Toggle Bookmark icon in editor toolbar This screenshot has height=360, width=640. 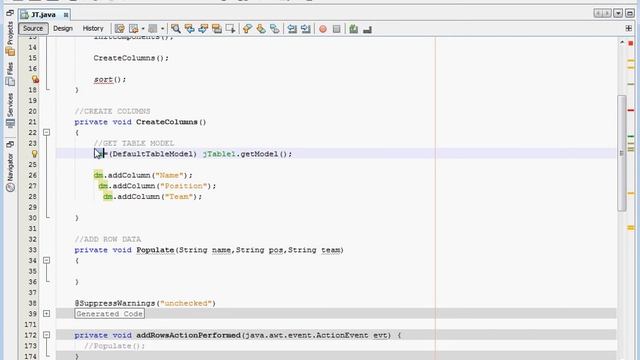pos(275,29)
